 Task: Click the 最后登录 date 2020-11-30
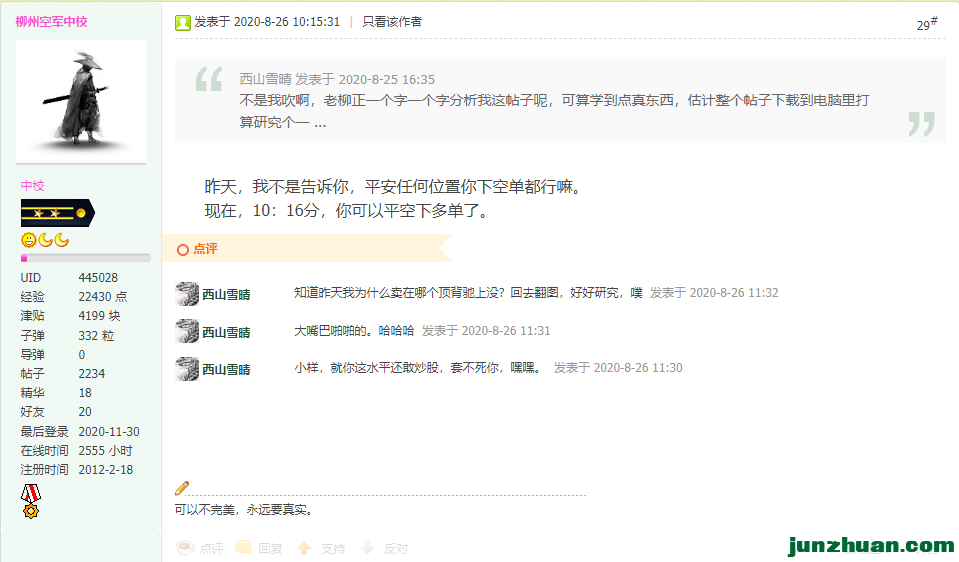109,432
